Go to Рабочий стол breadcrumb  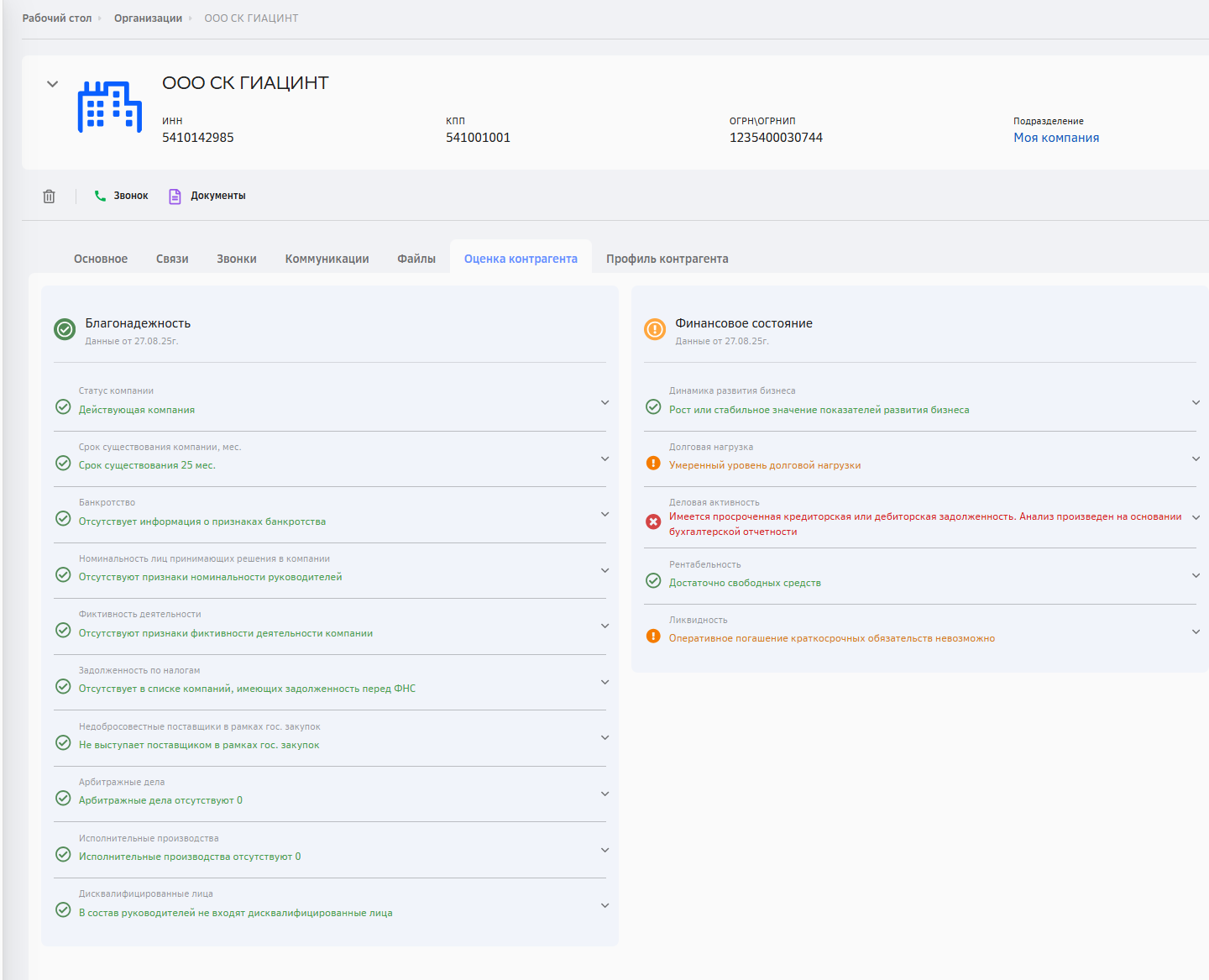click(57, 18)
